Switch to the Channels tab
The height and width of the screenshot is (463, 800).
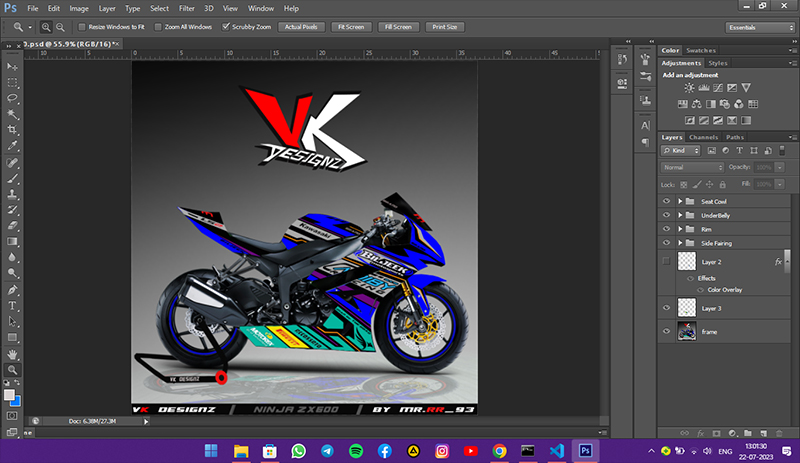(703, 137)
